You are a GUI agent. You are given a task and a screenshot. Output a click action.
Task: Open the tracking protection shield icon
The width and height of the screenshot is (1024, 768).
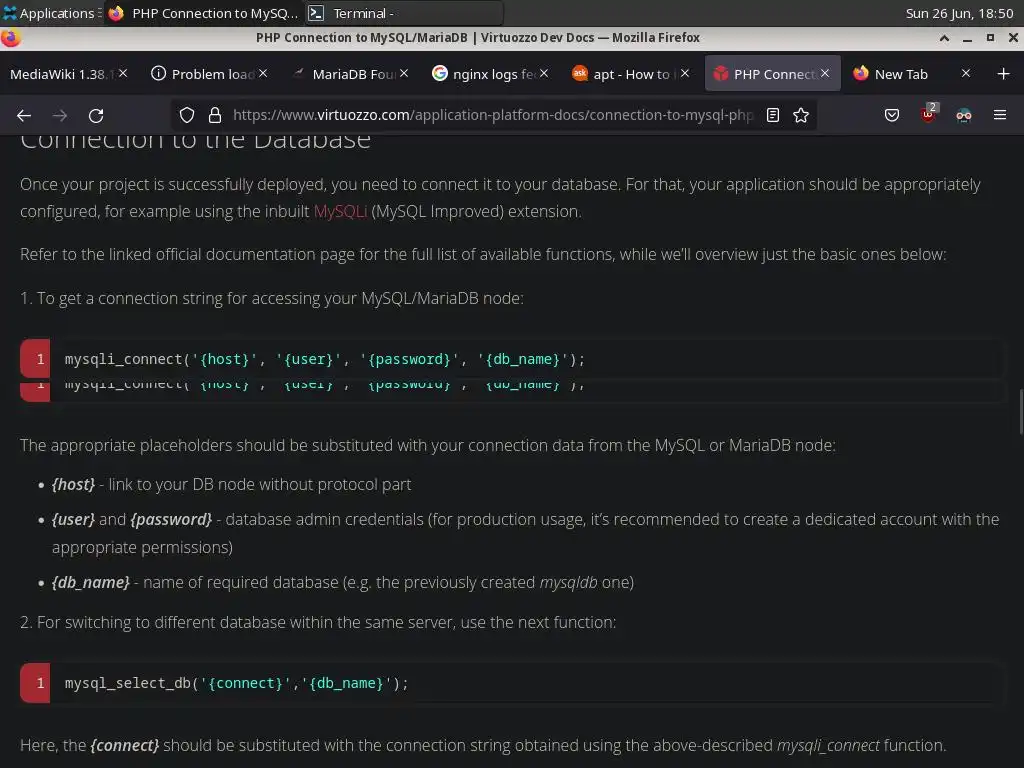point(187,116)
